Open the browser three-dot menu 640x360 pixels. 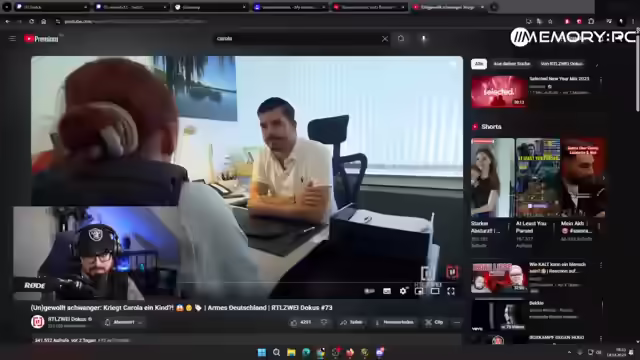coord(633,21)
